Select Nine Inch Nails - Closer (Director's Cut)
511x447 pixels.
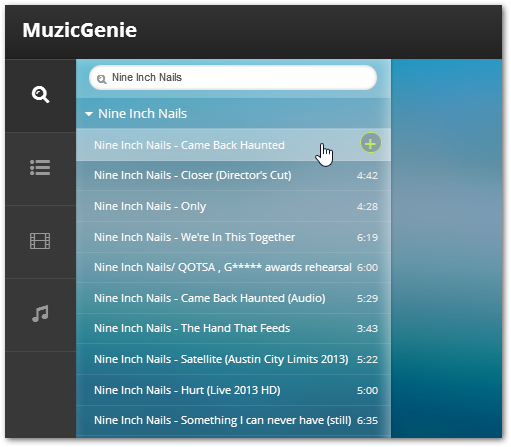click(x=233, y=175)
